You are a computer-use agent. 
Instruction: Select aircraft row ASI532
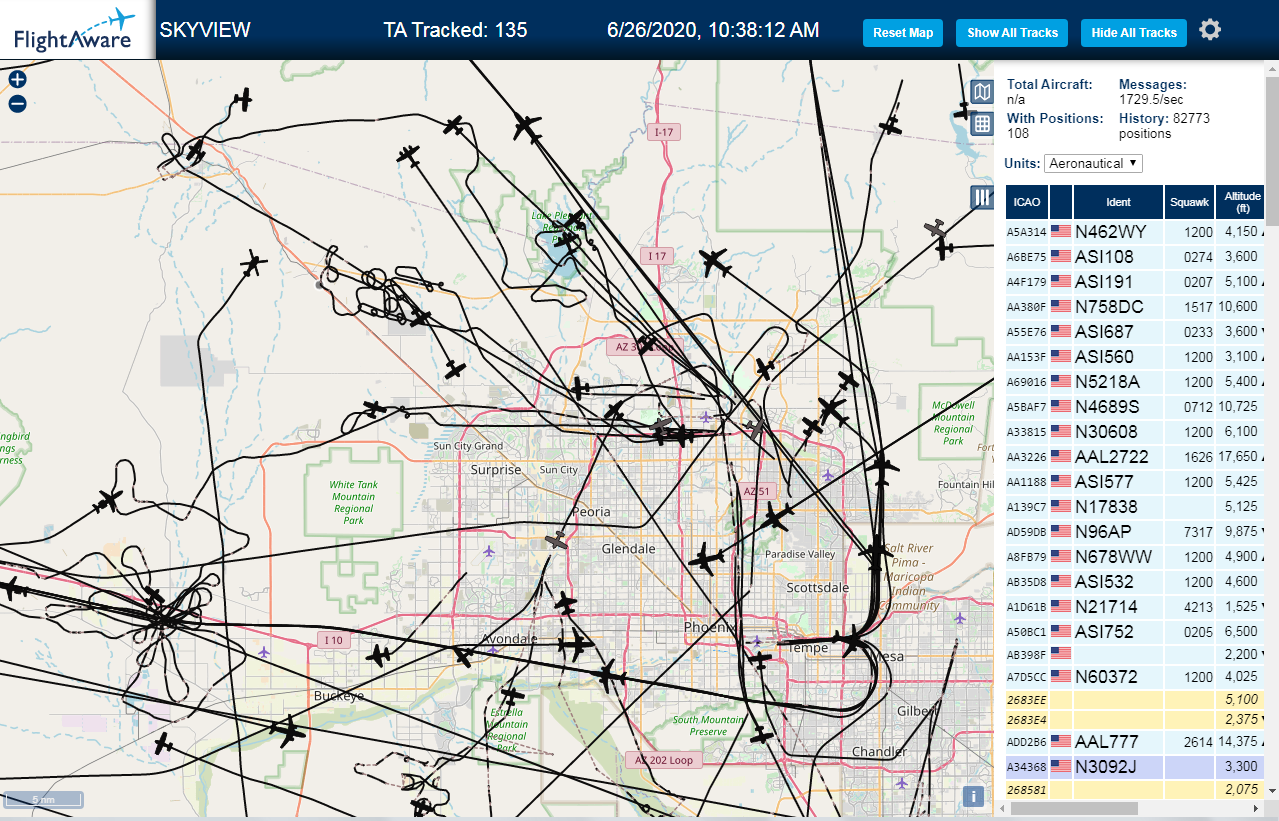coord(1136,582)
